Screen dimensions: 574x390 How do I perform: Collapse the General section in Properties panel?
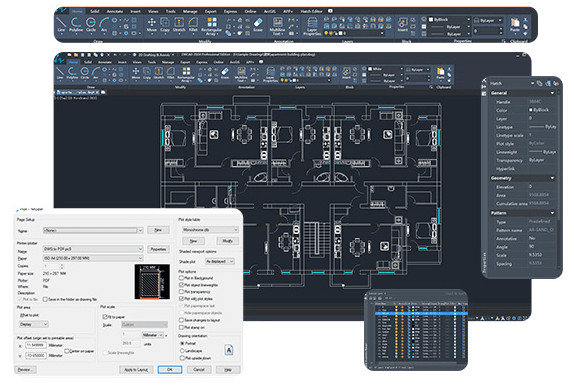552,93
